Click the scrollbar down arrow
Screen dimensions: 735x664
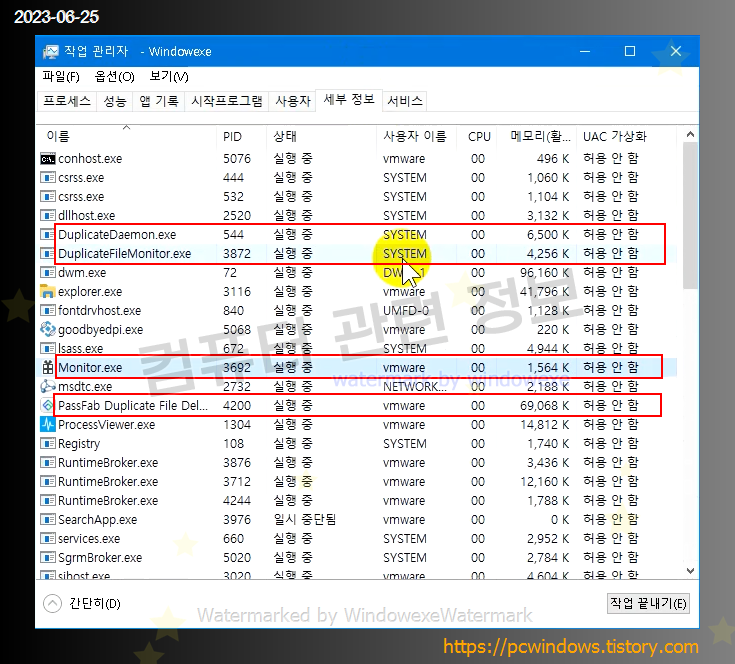(690, 570)
